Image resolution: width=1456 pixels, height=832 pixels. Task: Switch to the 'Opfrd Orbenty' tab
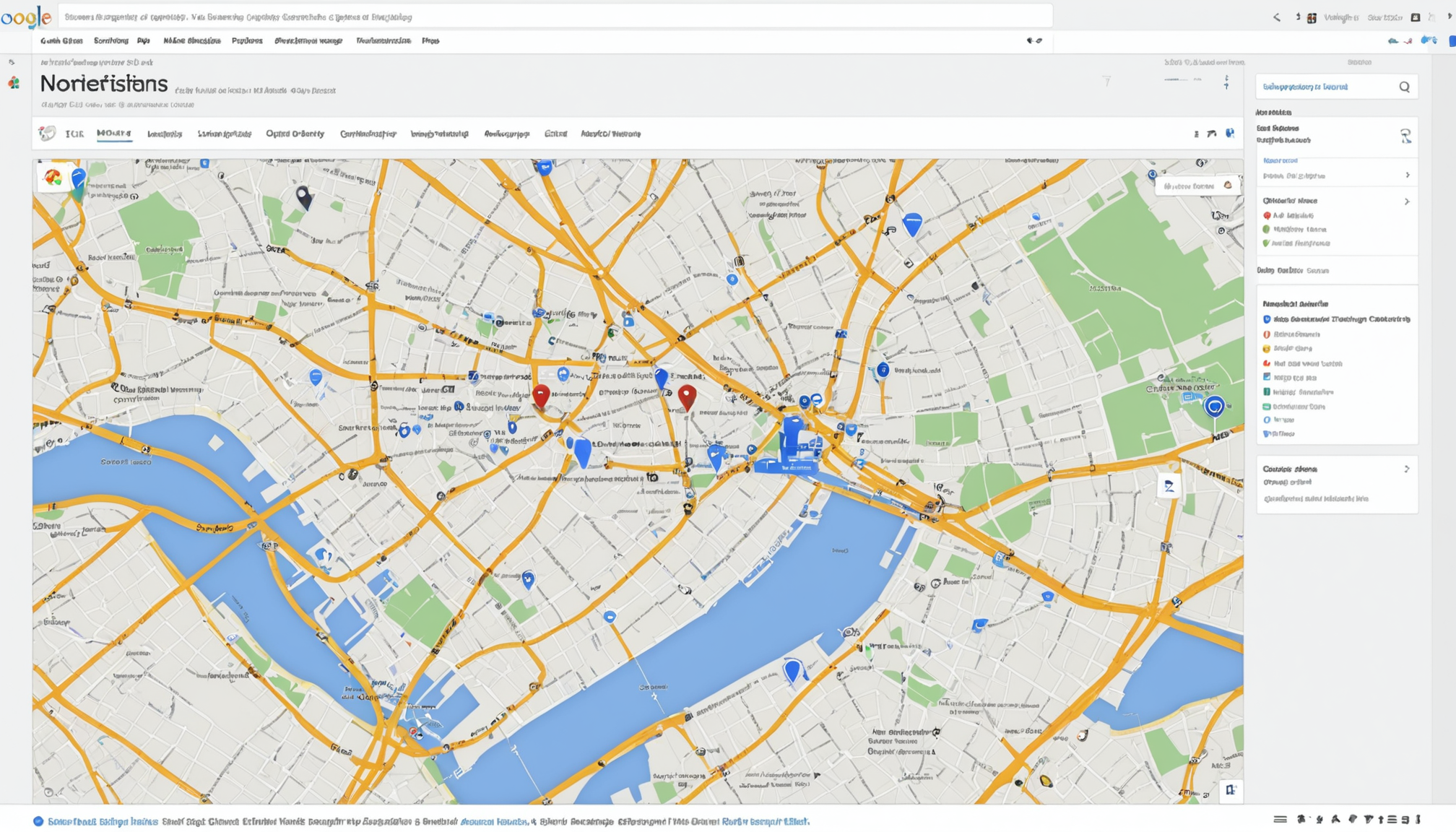click(295, 134)
